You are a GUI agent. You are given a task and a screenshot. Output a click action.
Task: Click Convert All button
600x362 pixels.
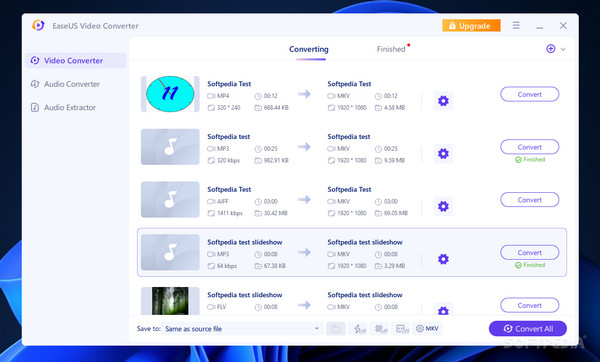tap(528, 329)
